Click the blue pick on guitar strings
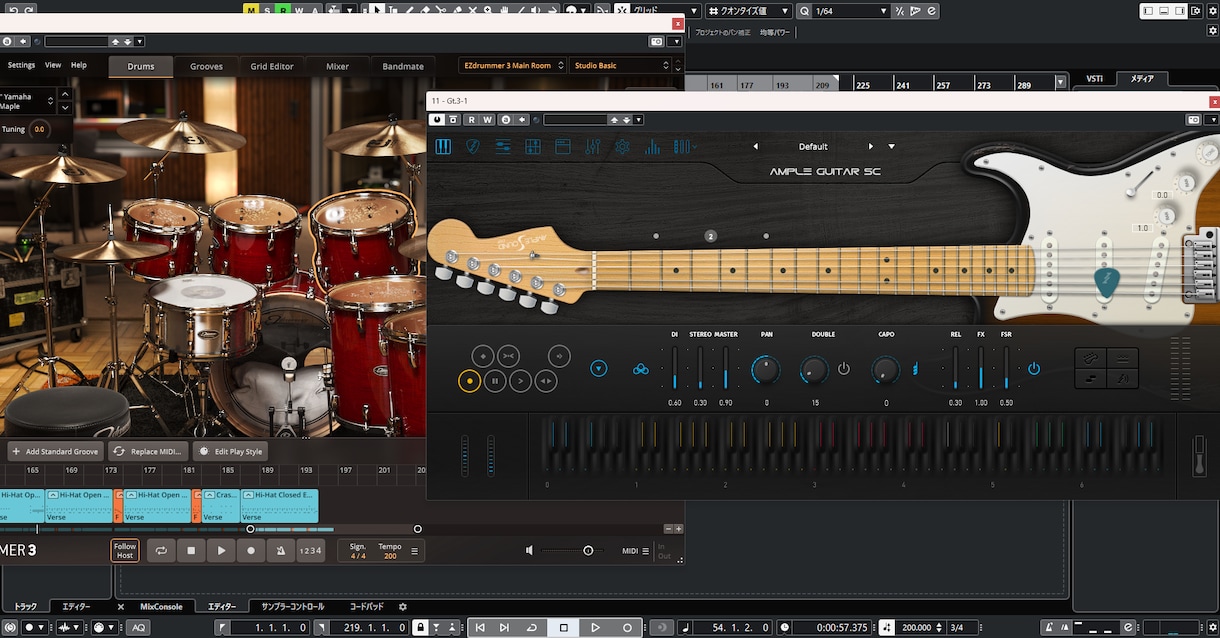Image resolution: width=1220 pixels, height=638 pixels. 1105,284
